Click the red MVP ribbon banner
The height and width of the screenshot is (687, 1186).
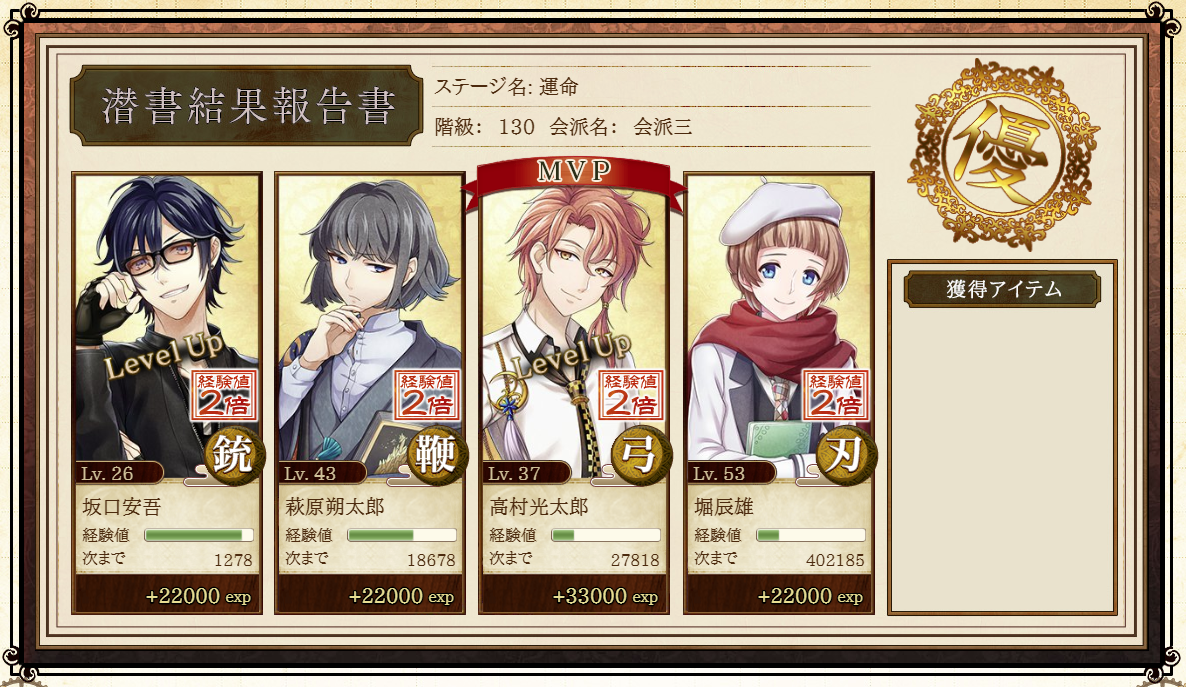click(574, 175)
